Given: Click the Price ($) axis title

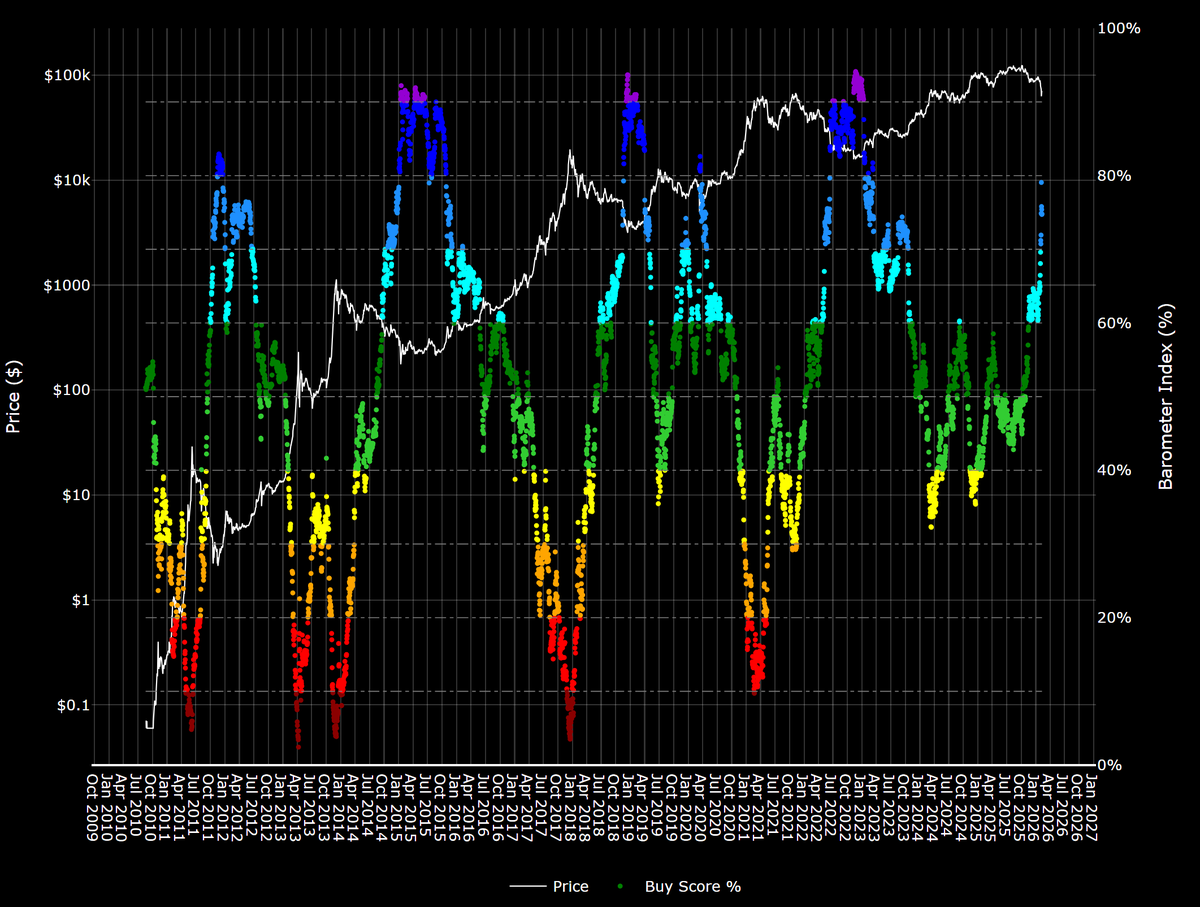Looking at the screenshot, I should tap(13, 395).
